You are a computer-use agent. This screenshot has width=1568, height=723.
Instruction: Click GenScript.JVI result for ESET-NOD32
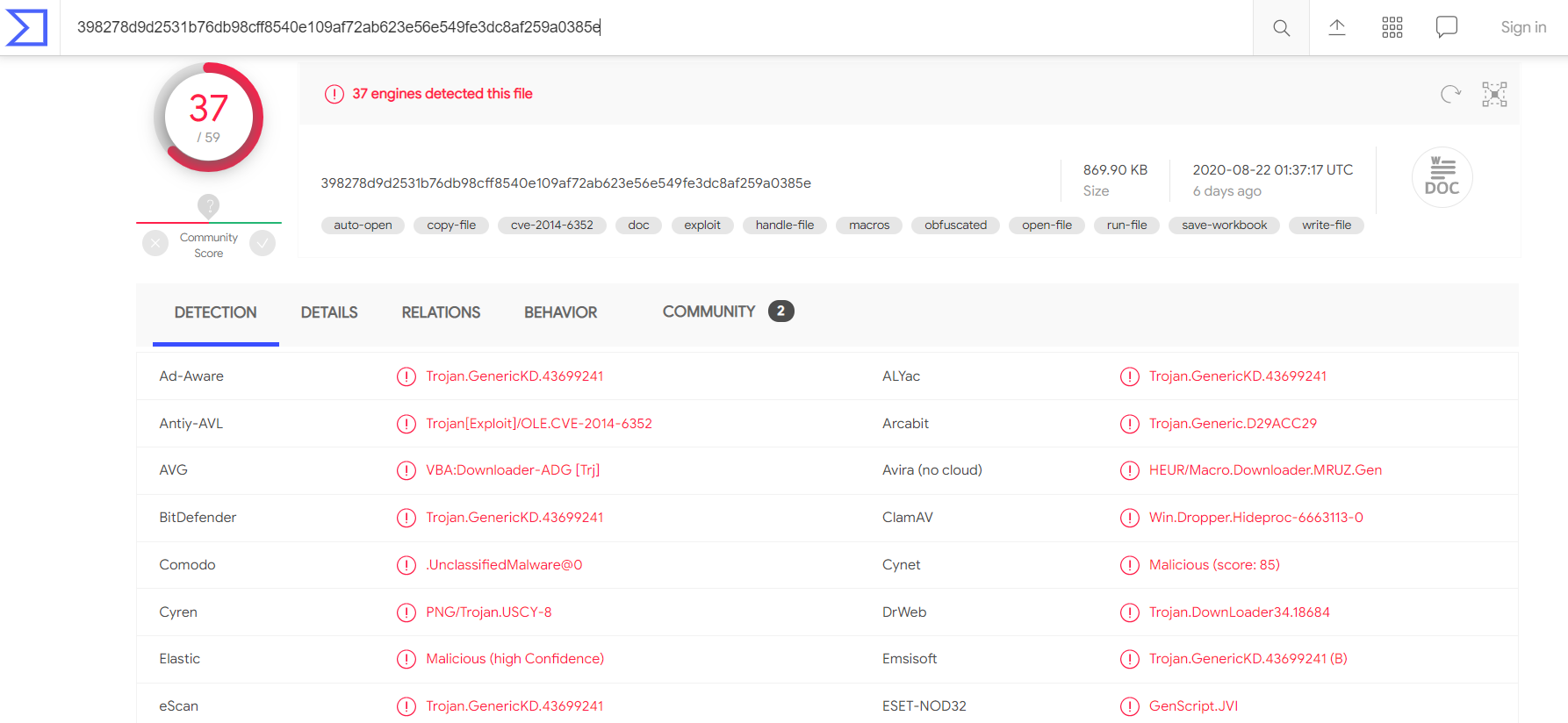point(1194,706)
